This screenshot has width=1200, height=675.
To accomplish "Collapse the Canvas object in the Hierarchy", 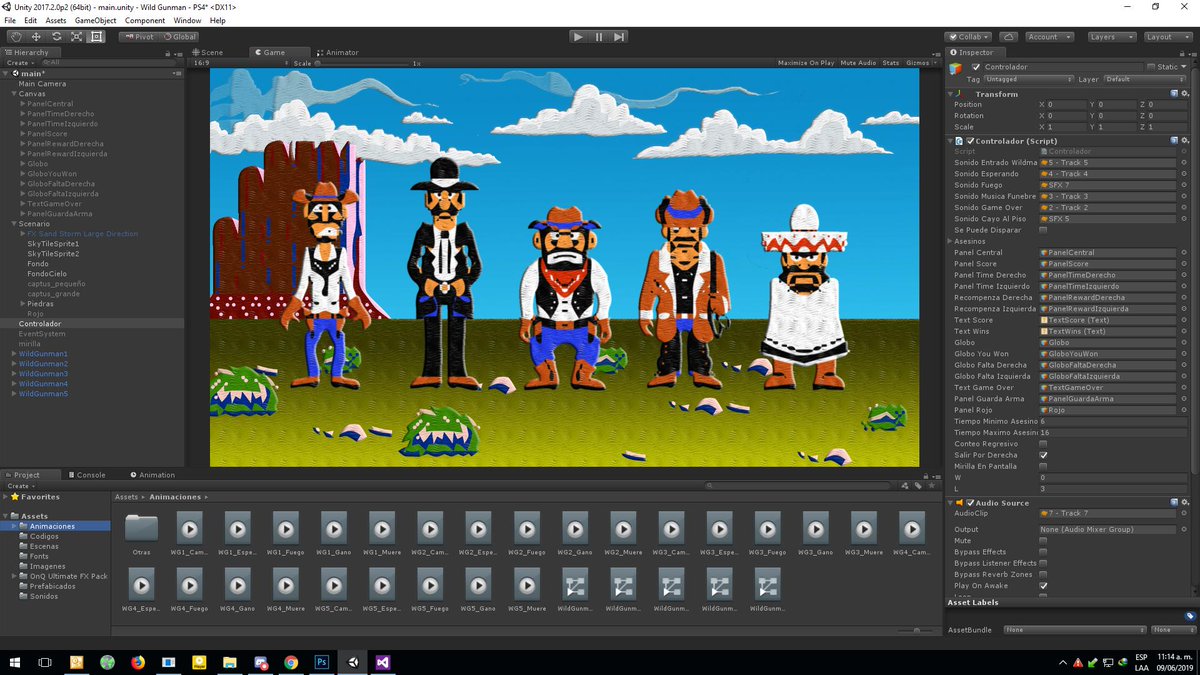I will 14,94.
